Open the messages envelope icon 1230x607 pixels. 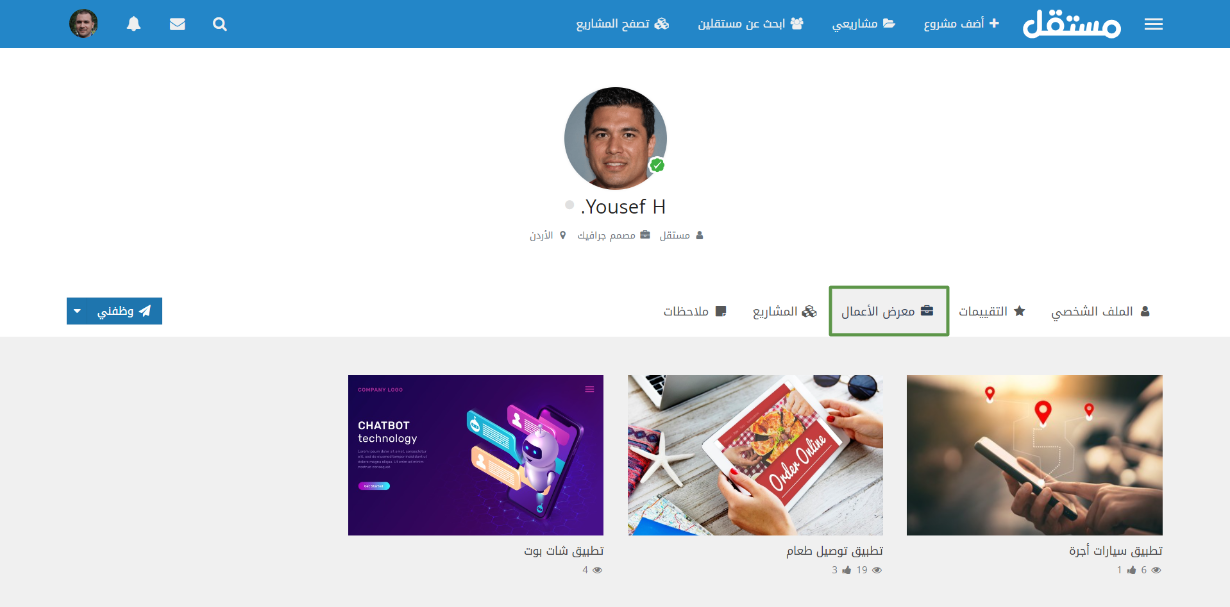coord(177,24)
